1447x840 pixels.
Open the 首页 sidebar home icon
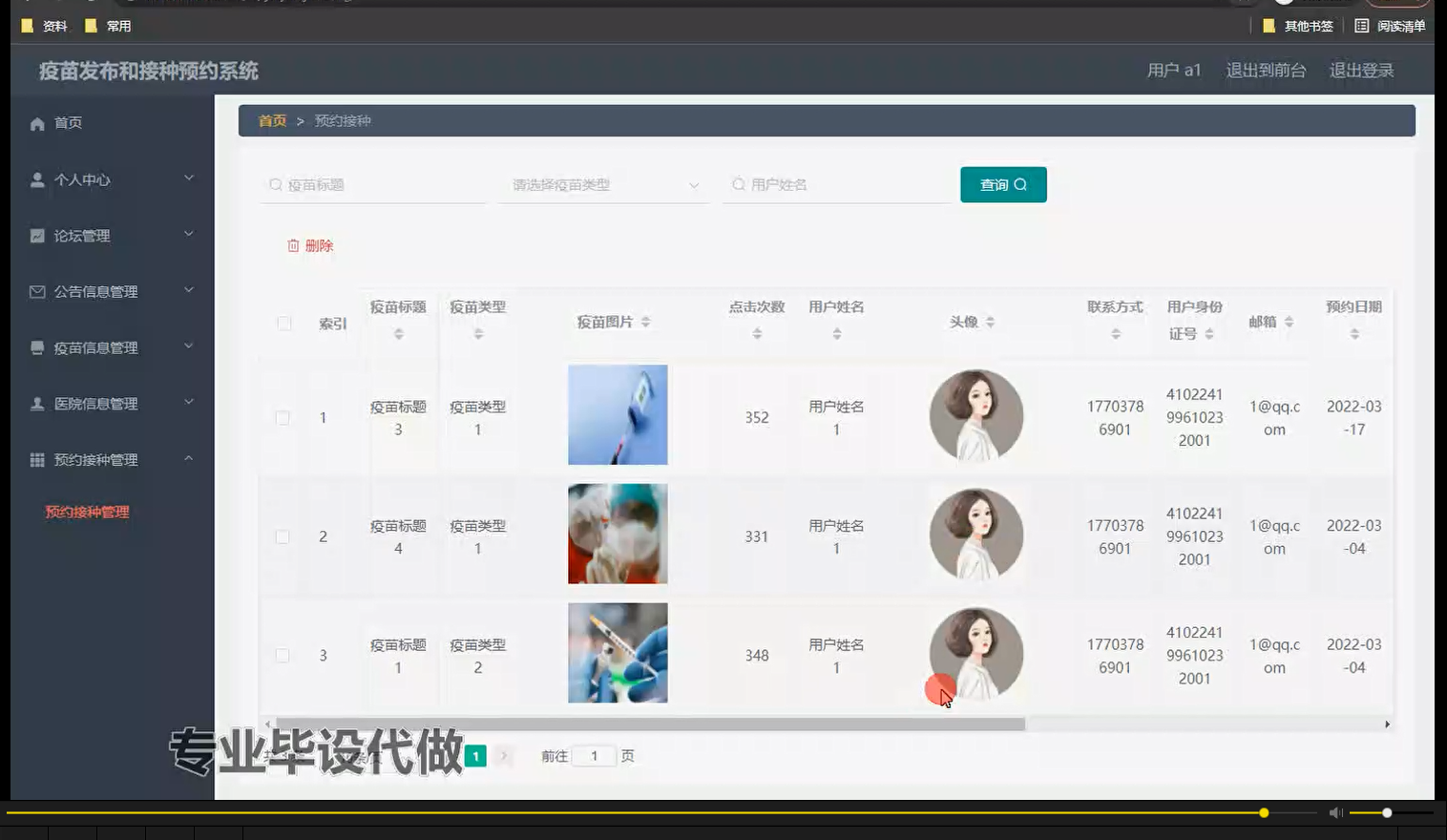click(x=35, y=122)
